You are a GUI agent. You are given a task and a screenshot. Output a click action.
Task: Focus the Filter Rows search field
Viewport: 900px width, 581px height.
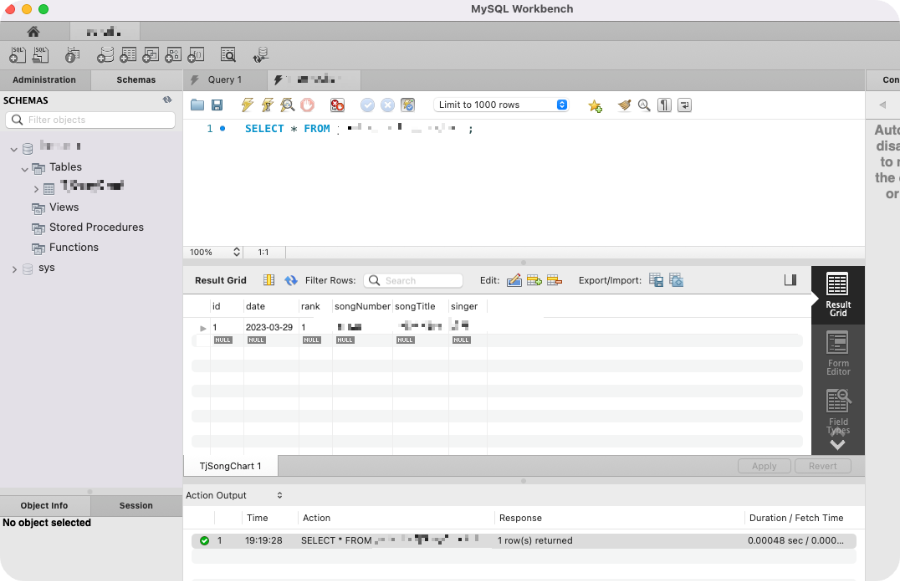tap(413, 280)
